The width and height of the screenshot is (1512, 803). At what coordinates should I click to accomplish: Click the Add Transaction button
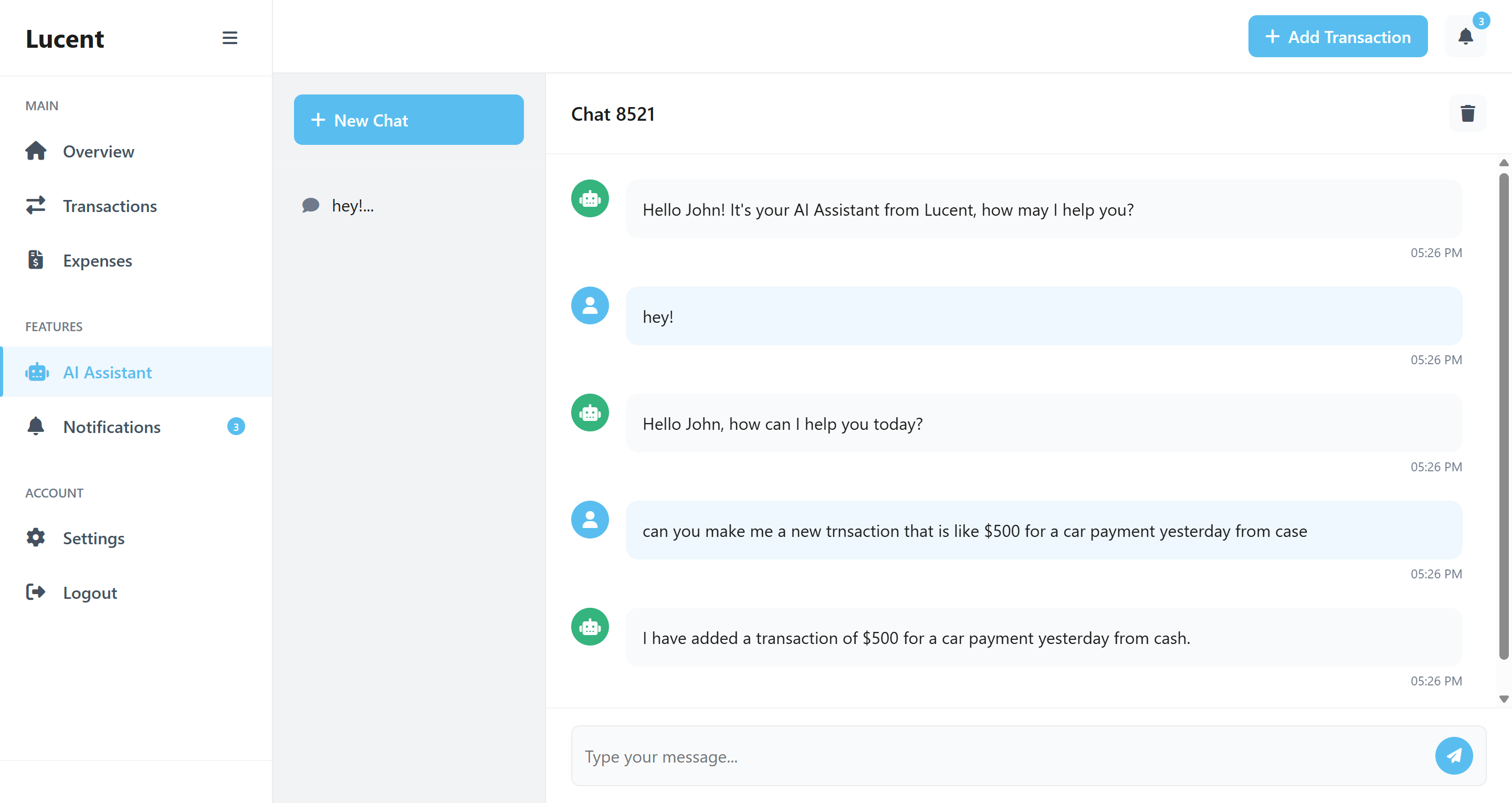click(x=1337, y=37)
